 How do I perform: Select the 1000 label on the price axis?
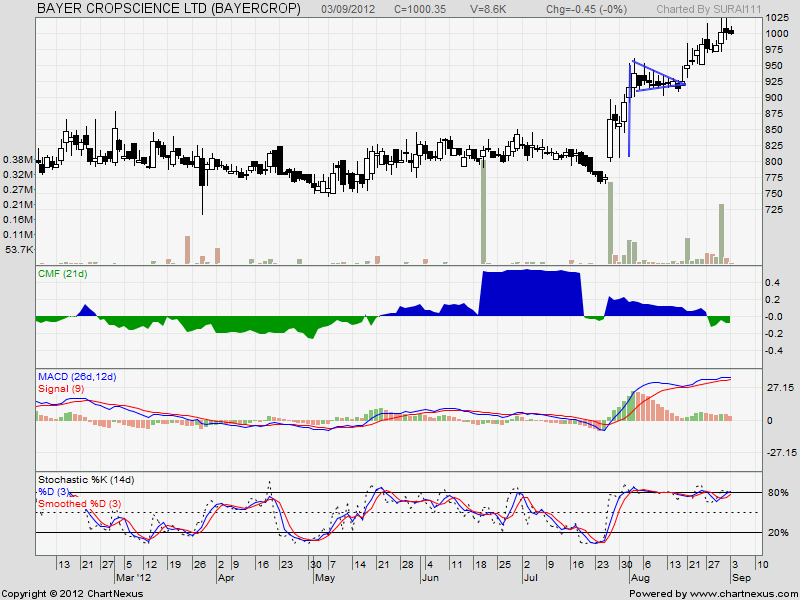[x=777, y=34]
